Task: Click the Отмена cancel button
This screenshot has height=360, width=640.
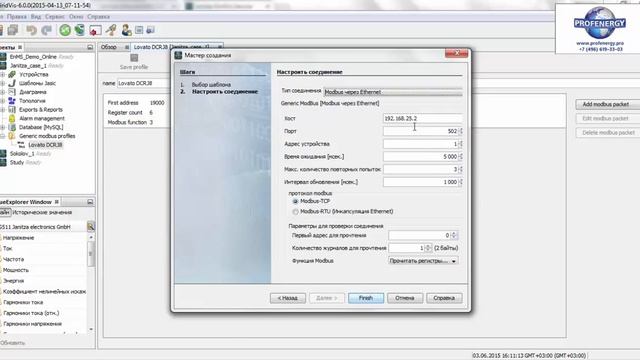Action: point(404,298)
